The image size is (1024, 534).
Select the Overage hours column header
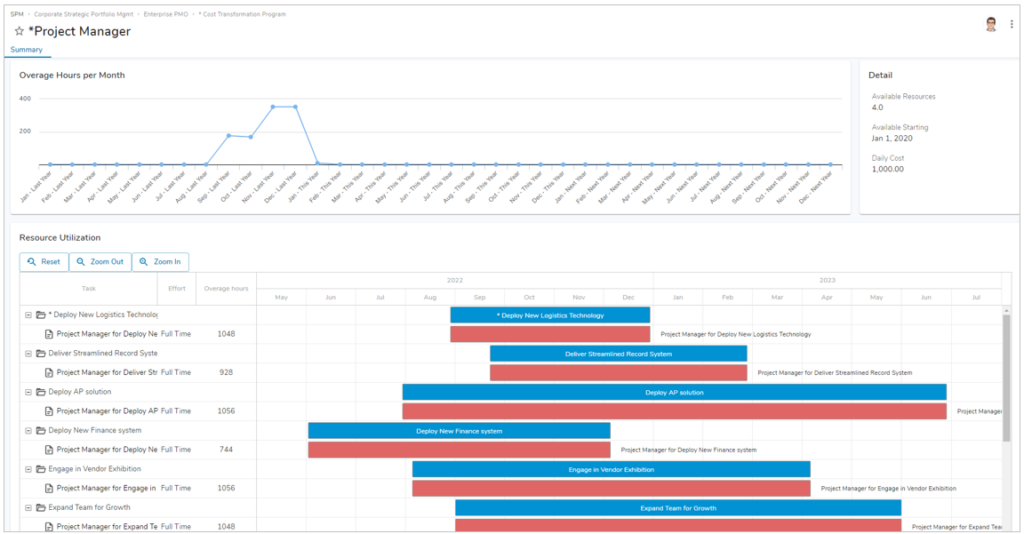226,289
